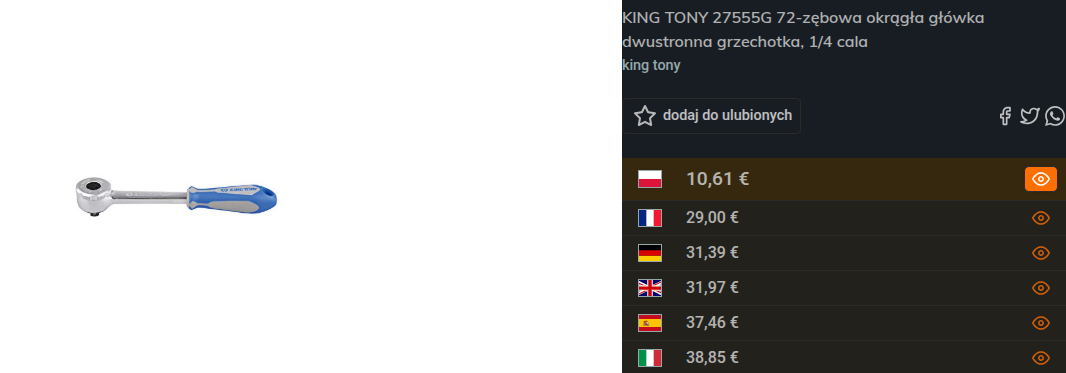This screenshot has height=373, width=1066.
Task: View the 10,61 € offer via orange eye button
Action: click(1041, 179)
